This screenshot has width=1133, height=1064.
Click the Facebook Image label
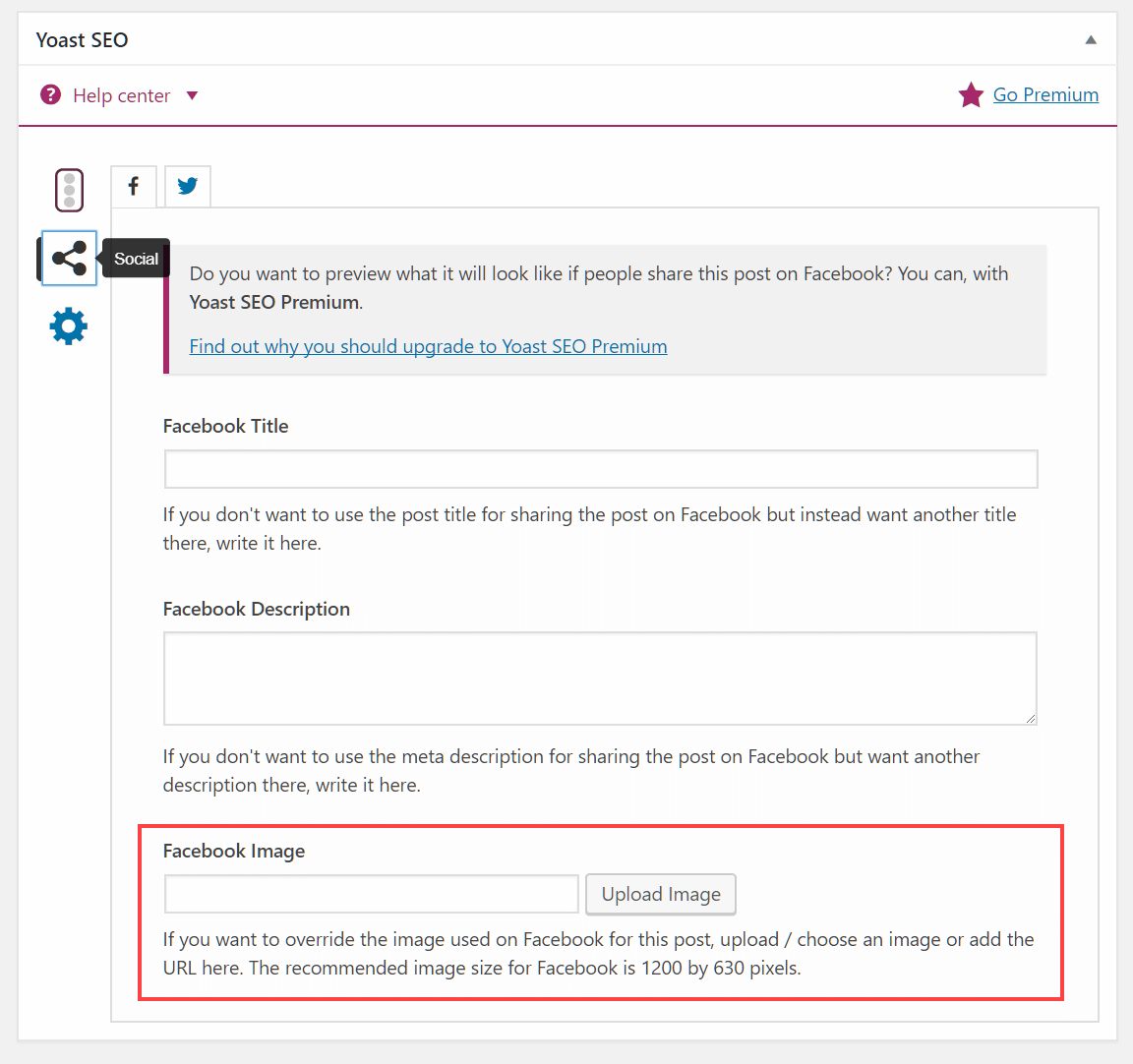pos(234,851)
